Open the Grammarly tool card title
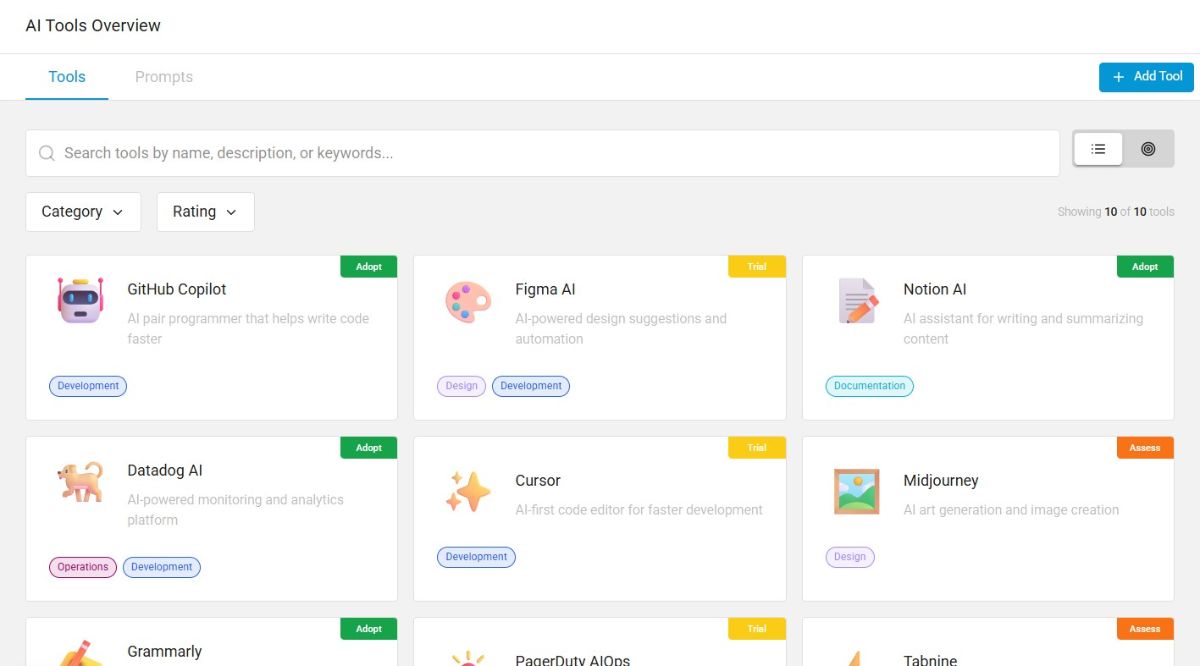The height and width of the screenshot is (666, 1200). click(165, 651)
